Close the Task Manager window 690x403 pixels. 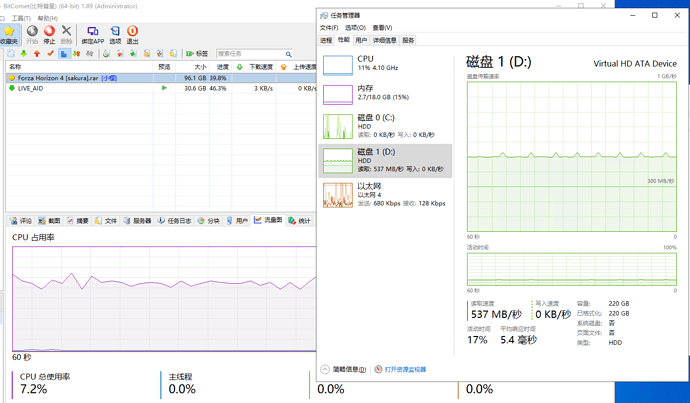[677, 15]
